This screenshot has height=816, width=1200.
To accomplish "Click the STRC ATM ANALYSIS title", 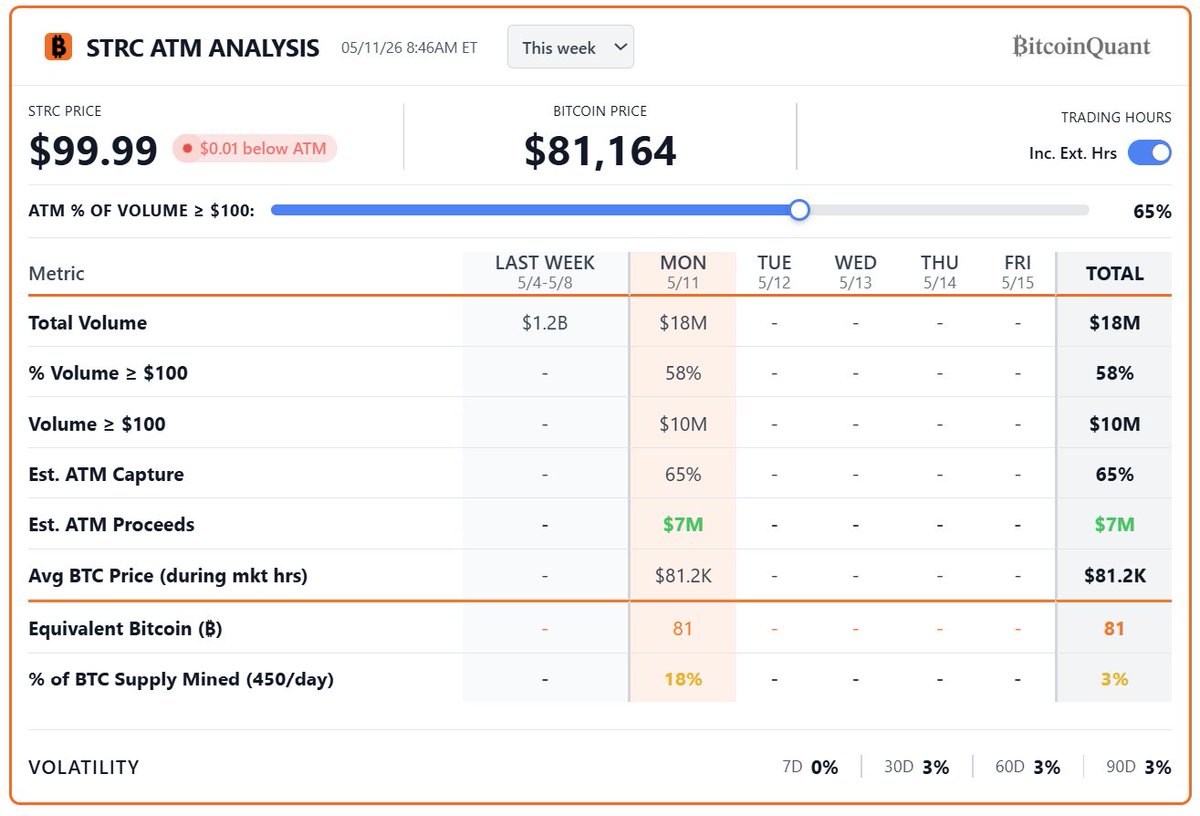I will (x=203, y=47).
